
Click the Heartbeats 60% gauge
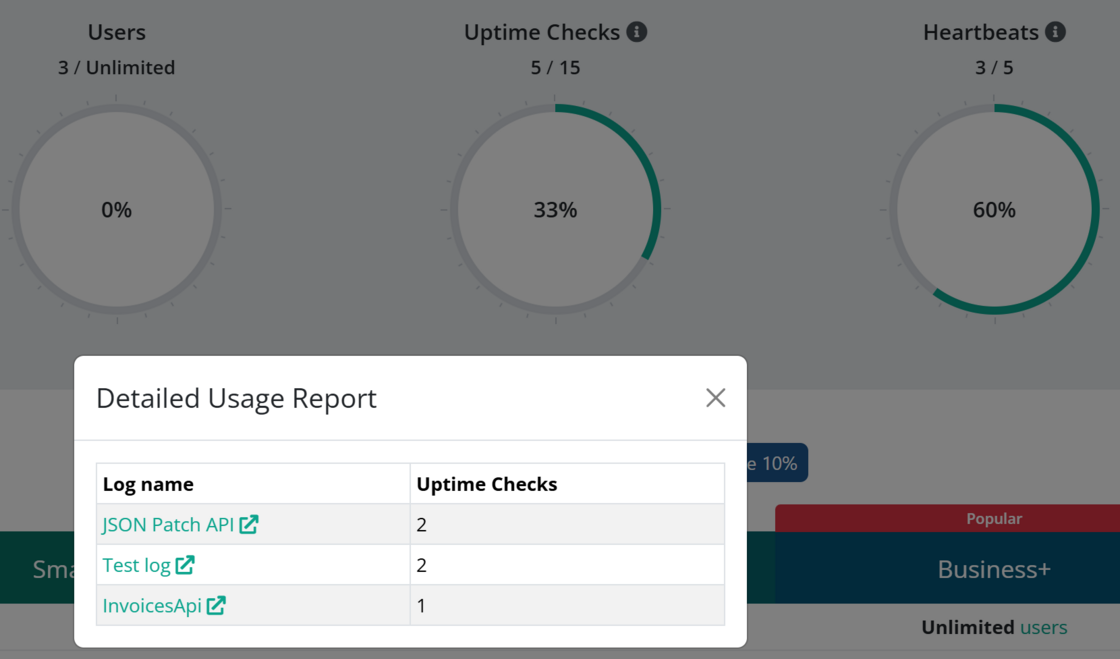(994, 210)
